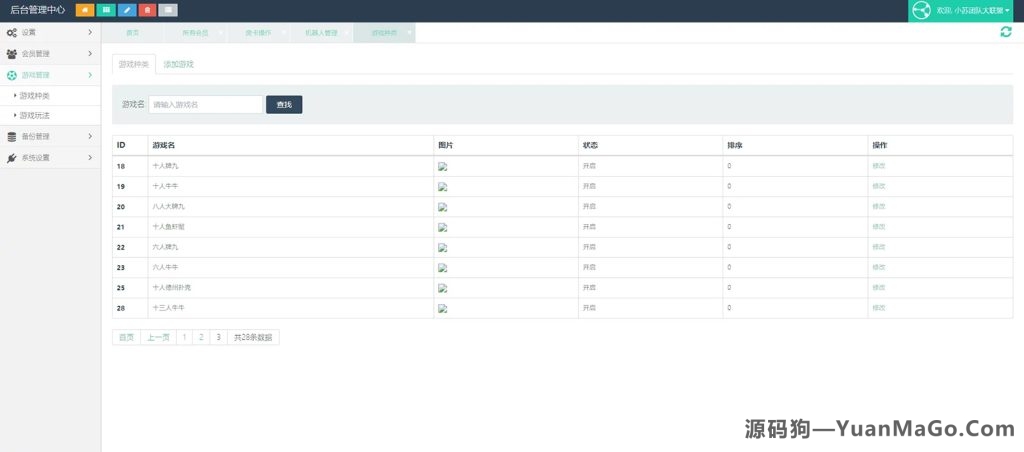
Task: Click the 游戏名 search input field
Action: pyautogui.click(x=205, y=104)
